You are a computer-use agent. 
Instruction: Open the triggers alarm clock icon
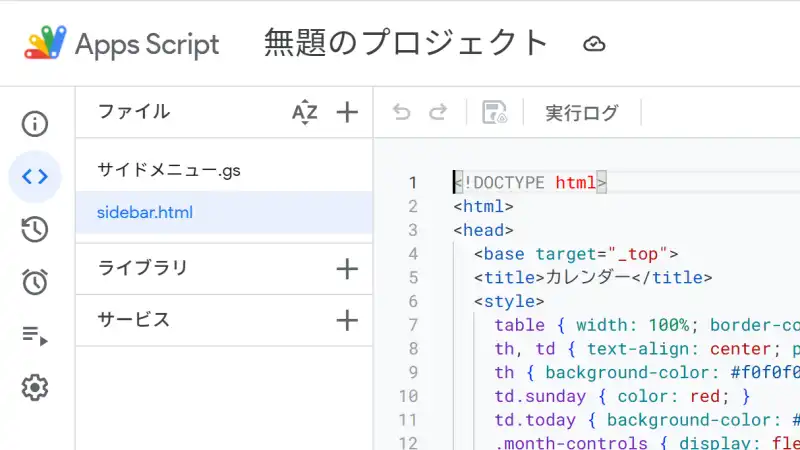35,282
